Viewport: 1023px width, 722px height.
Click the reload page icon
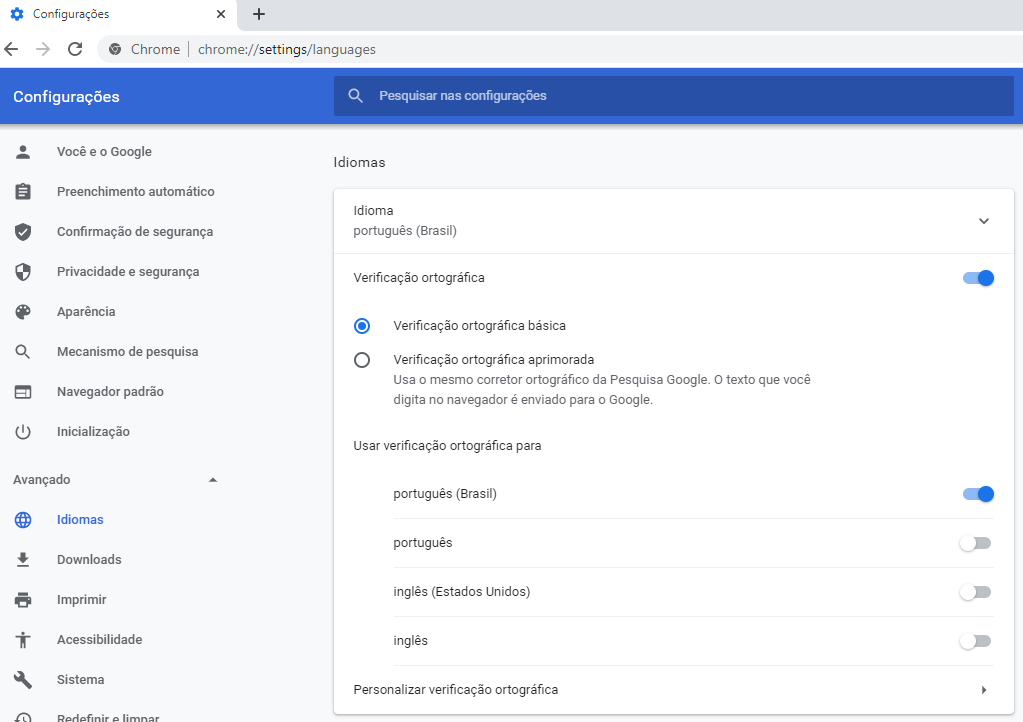click(75, 49)
